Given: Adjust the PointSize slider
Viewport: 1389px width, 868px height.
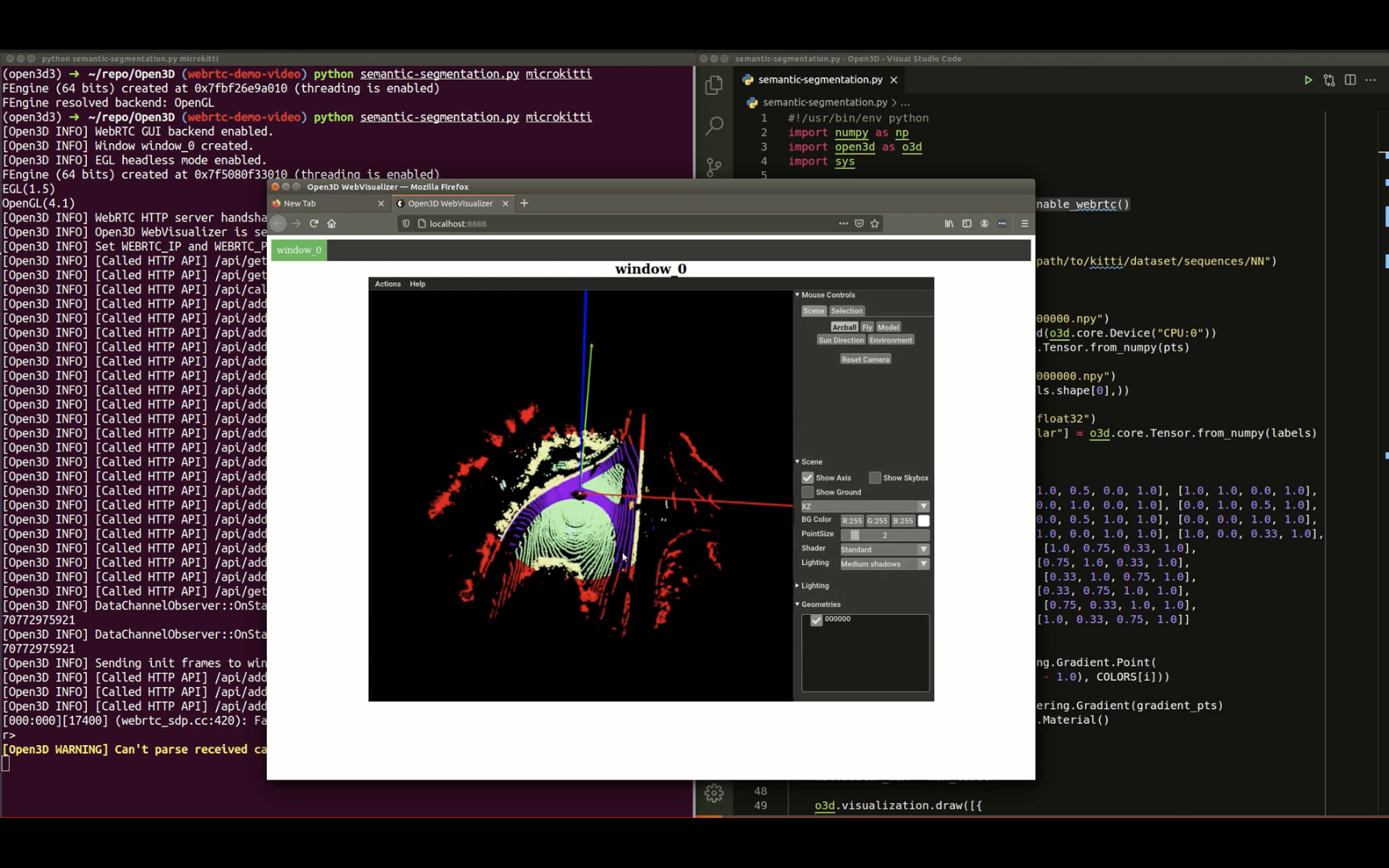Looking at the screenshot, I should 884,535.
